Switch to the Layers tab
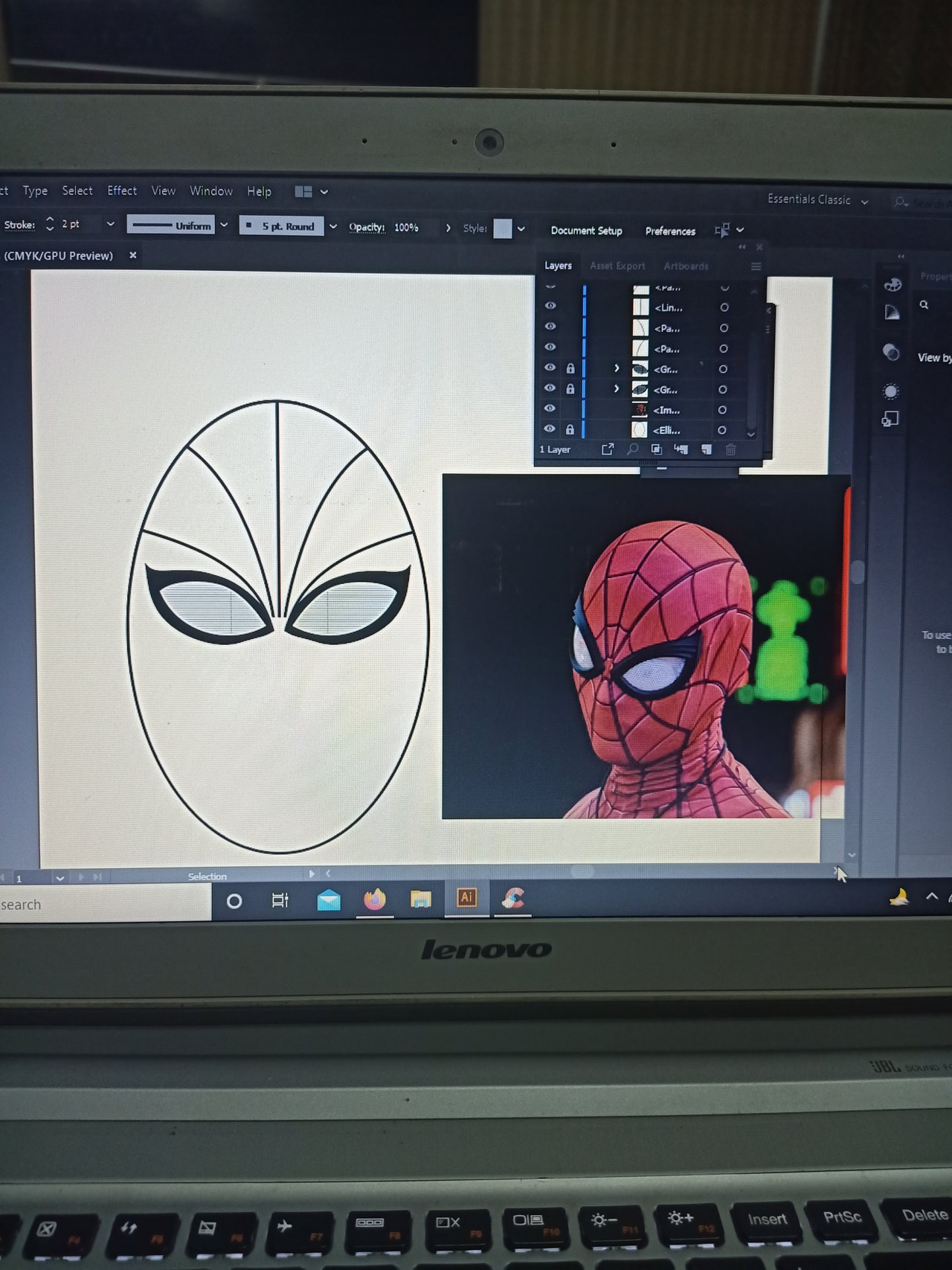The height and width of the screenshot is (1270, 952). [x=558, y=266]
